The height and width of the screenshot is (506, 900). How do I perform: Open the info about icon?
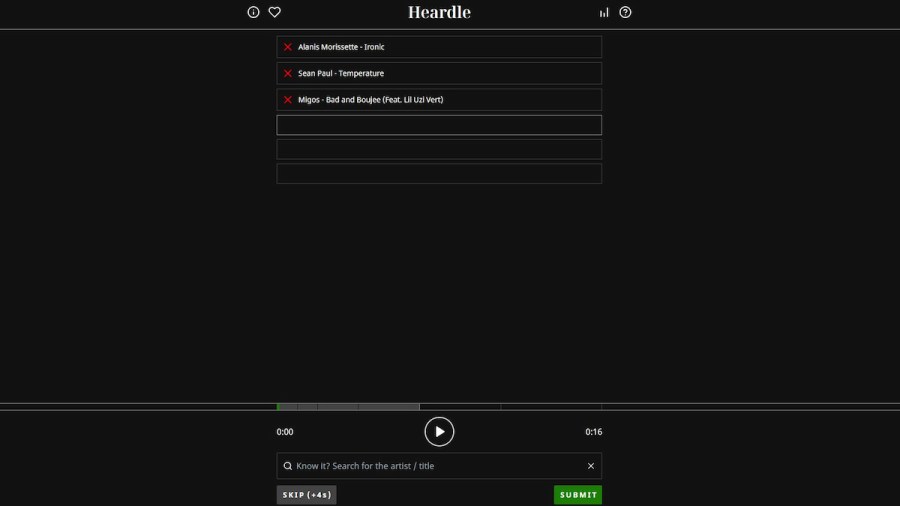(253, 12)
